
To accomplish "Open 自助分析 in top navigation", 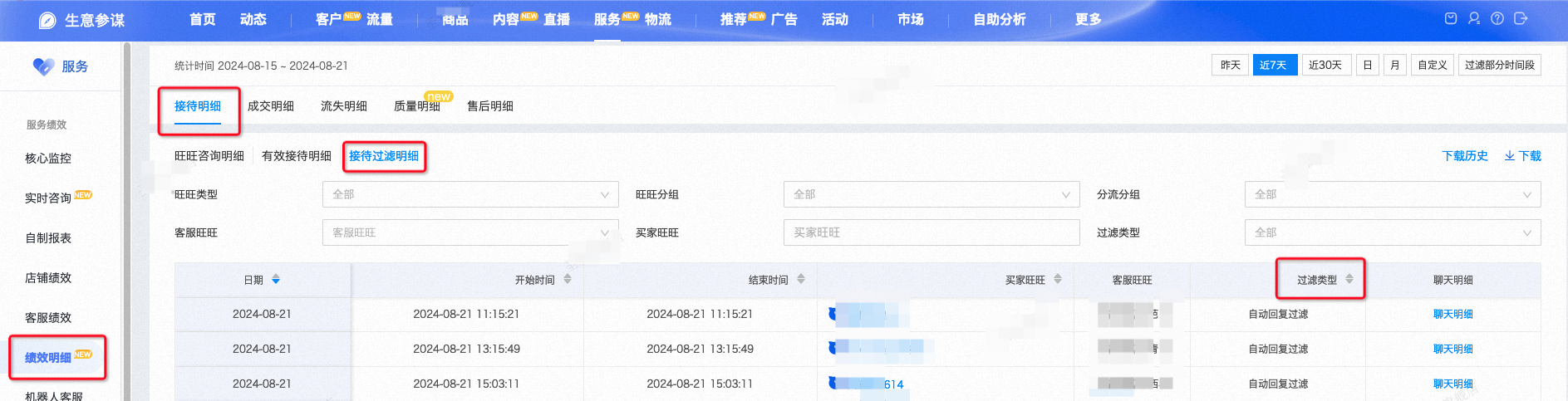I will (1000, 19).
